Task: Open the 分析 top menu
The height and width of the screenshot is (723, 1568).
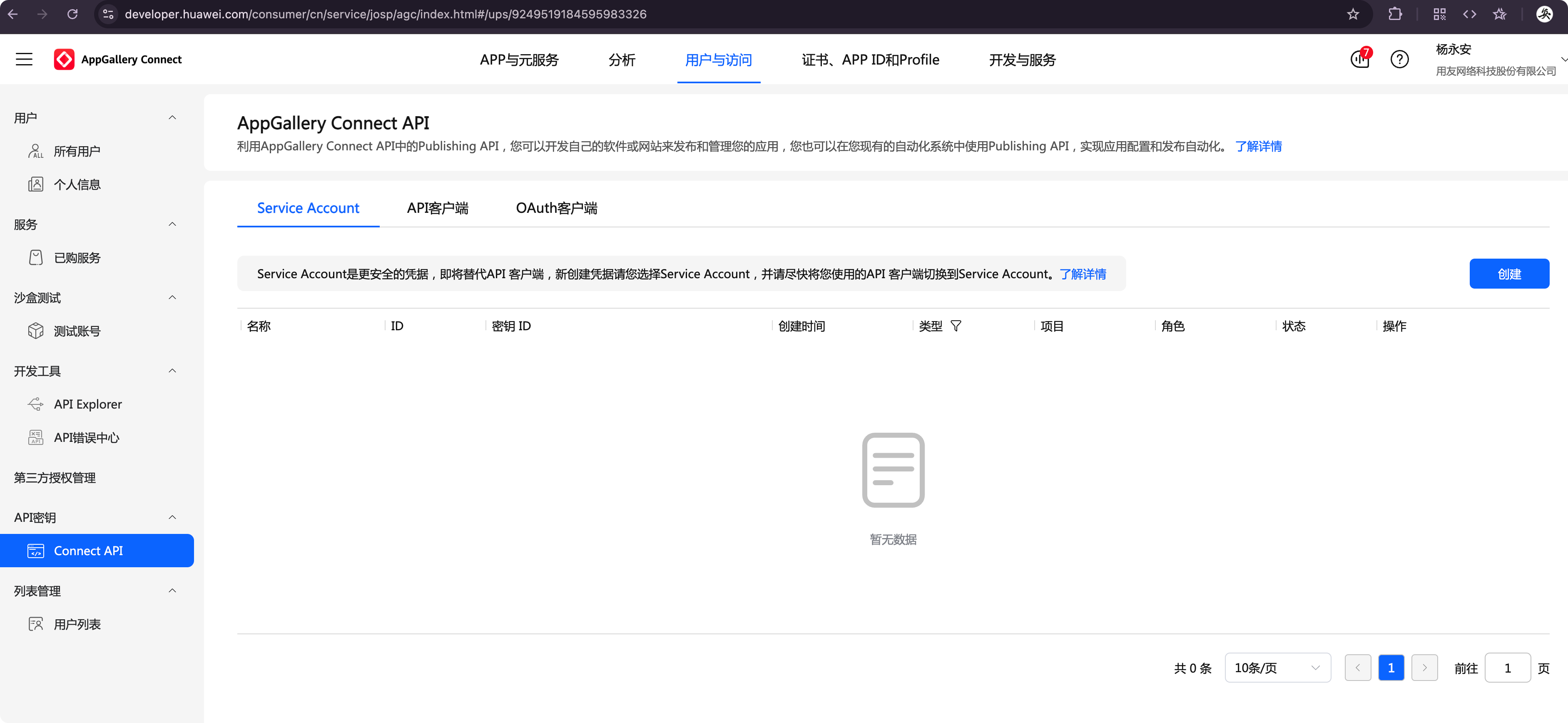Action: tap(622, 60)
